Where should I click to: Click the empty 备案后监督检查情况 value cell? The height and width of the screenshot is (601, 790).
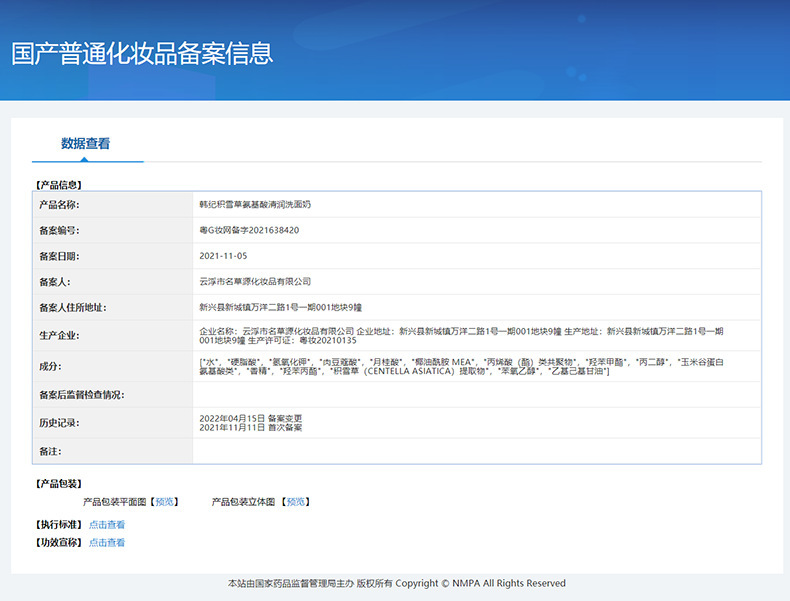coord(476,395)
